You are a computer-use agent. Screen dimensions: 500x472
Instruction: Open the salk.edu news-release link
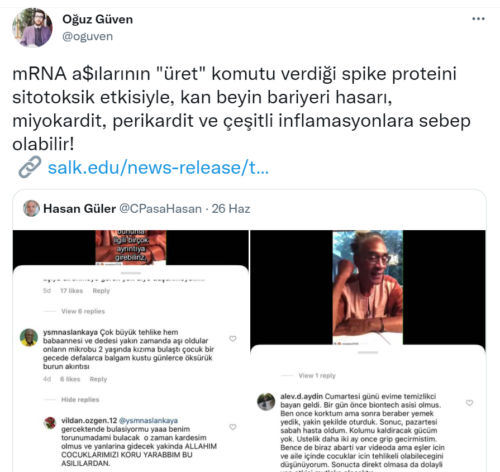[x=158, y=167]
